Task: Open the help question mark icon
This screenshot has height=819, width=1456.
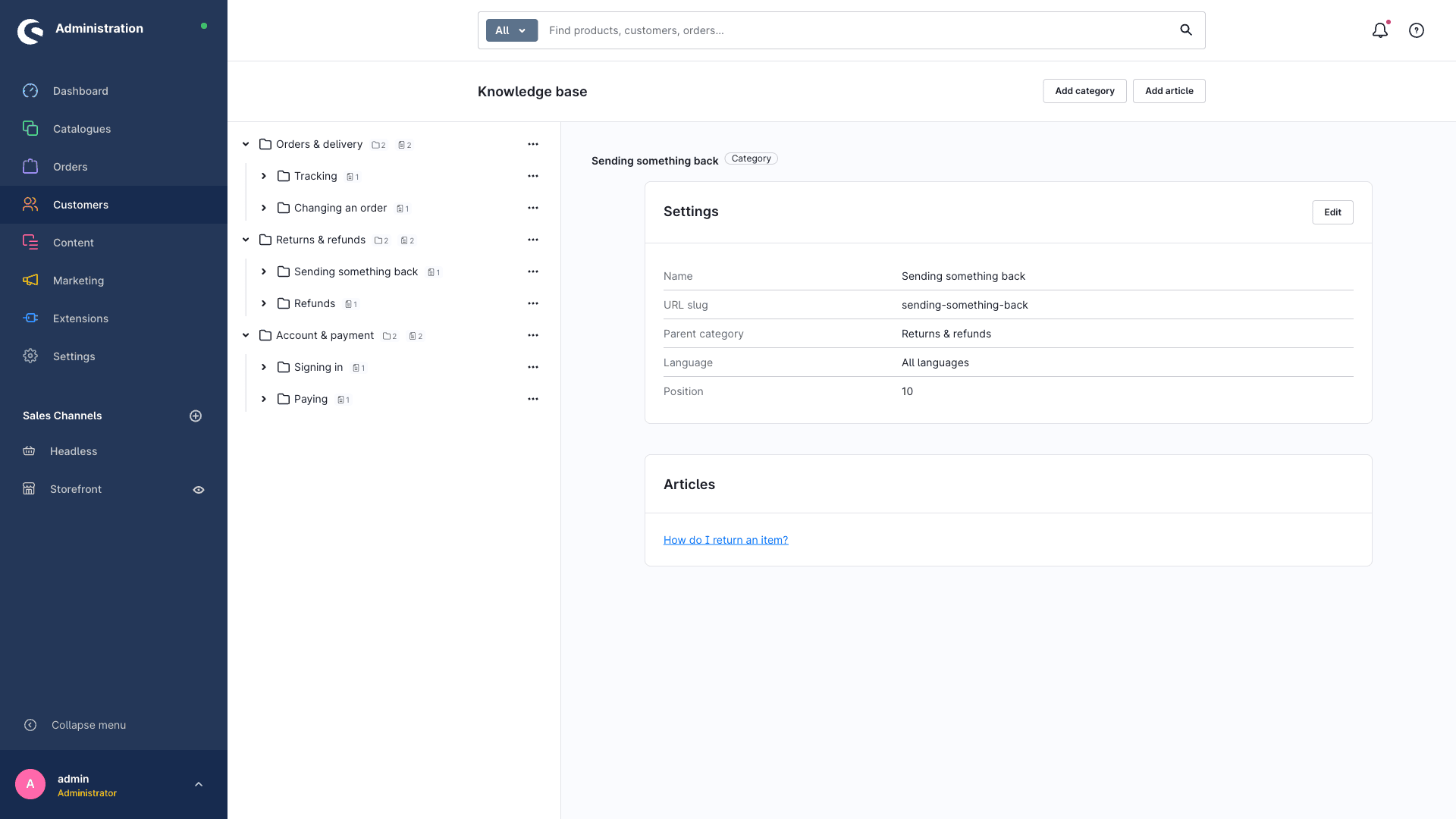Action: click(x=1417, y=30)
